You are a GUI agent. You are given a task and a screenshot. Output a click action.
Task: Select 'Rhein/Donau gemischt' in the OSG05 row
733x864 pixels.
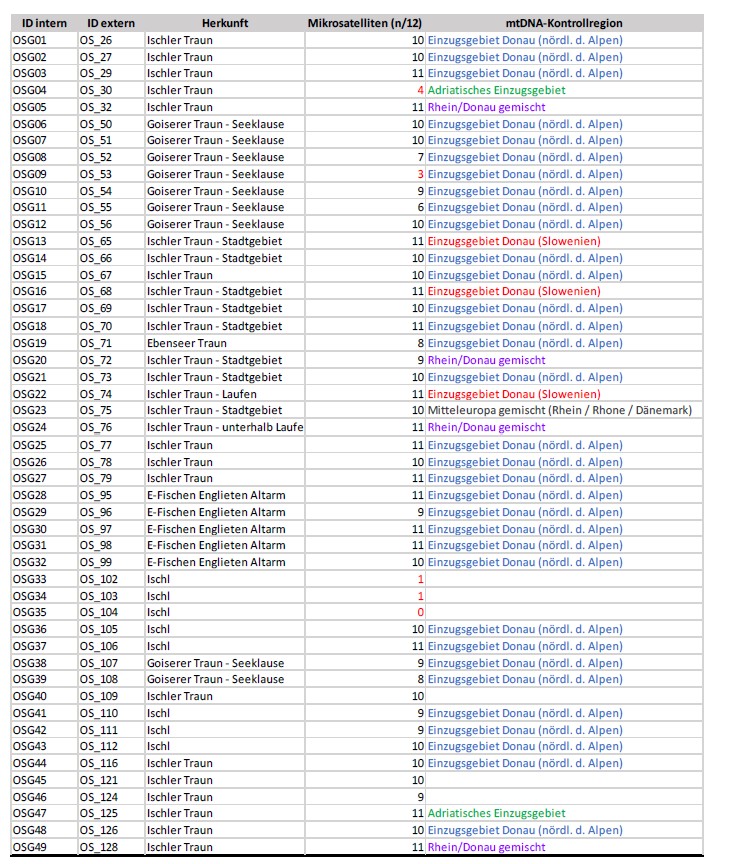click(486, 107)
